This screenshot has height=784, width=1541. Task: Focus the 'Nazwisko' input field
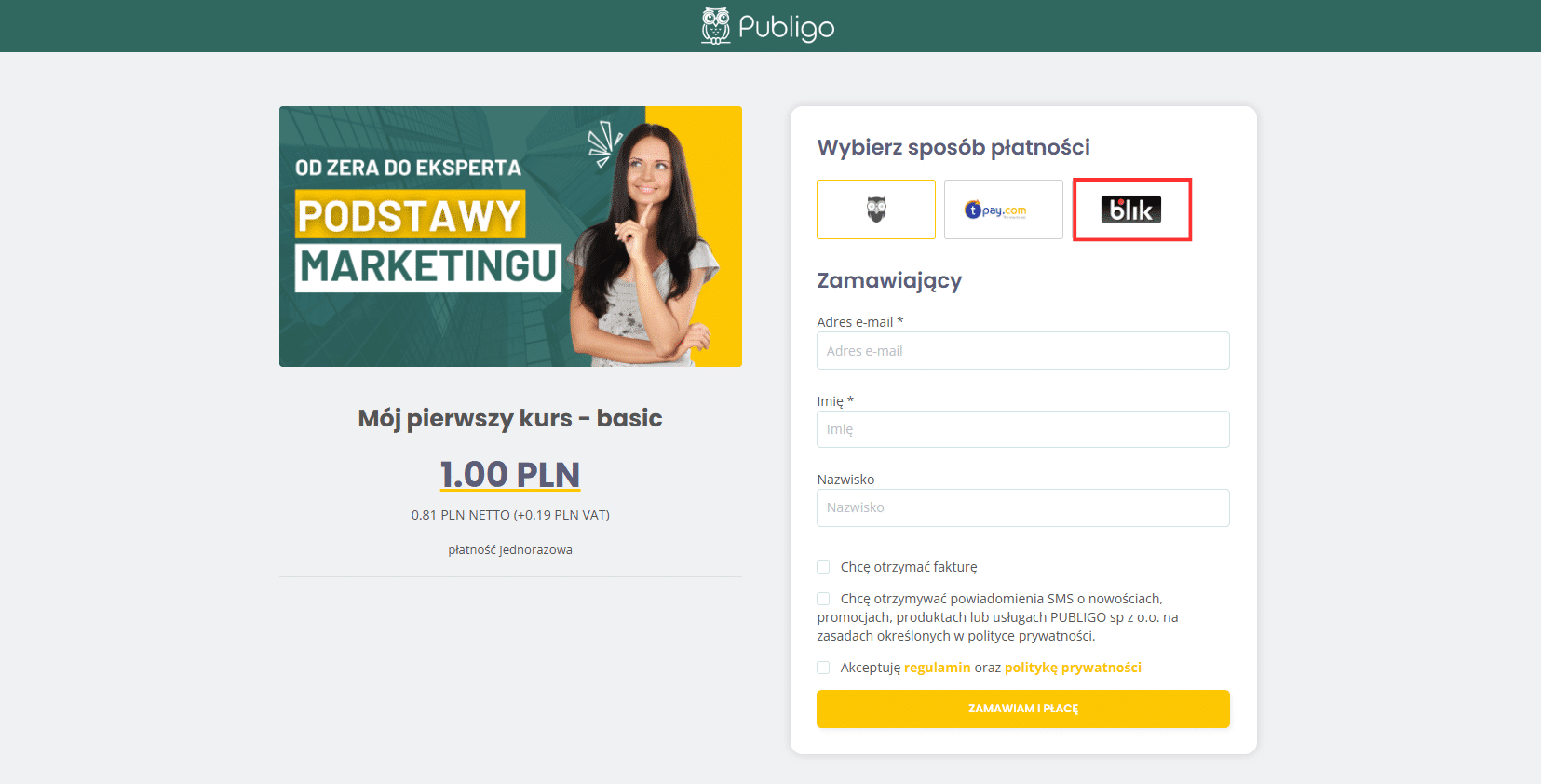coord(1023,507)
